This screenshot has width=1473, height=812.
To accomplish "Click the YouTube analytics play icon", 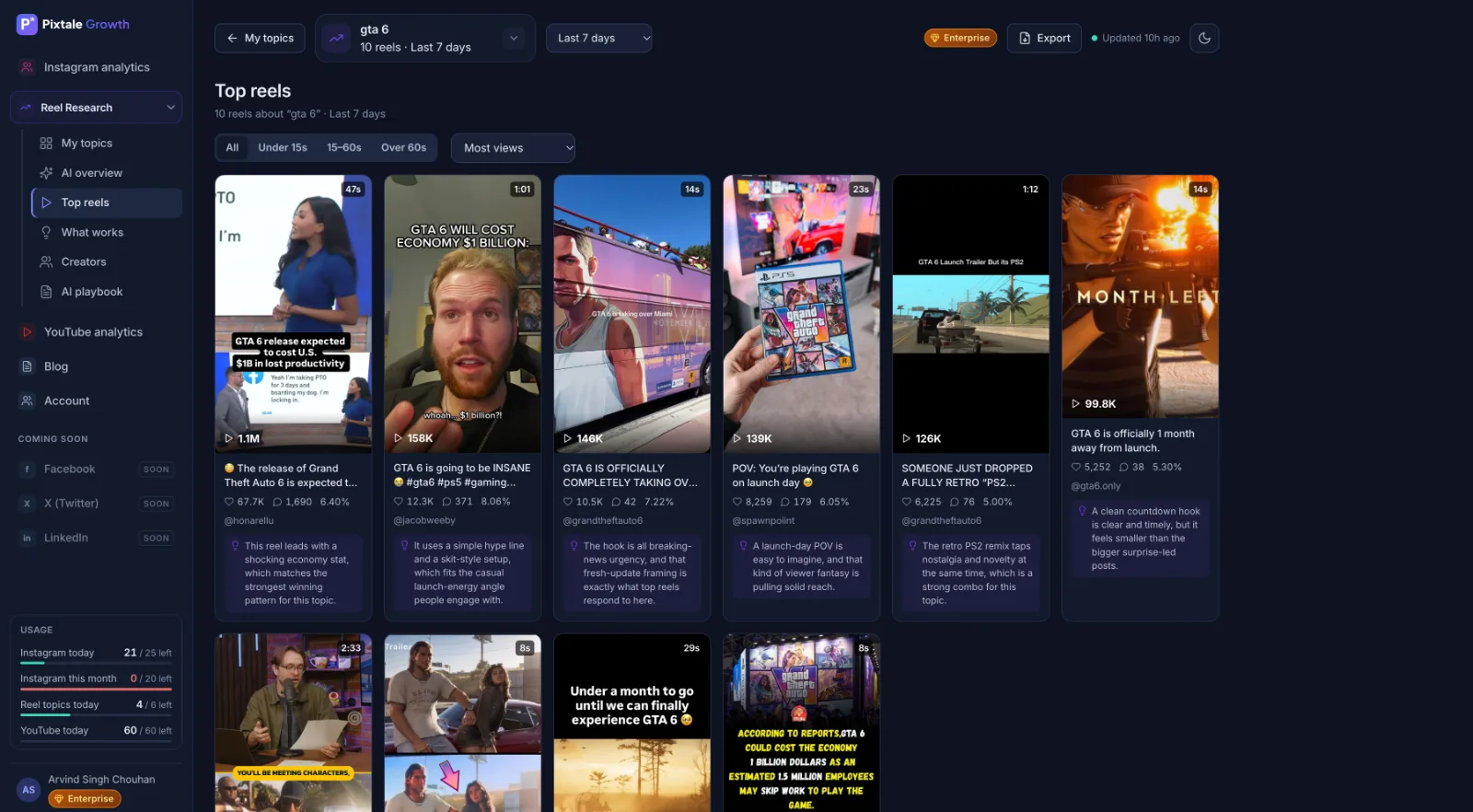I will (28, 332).
